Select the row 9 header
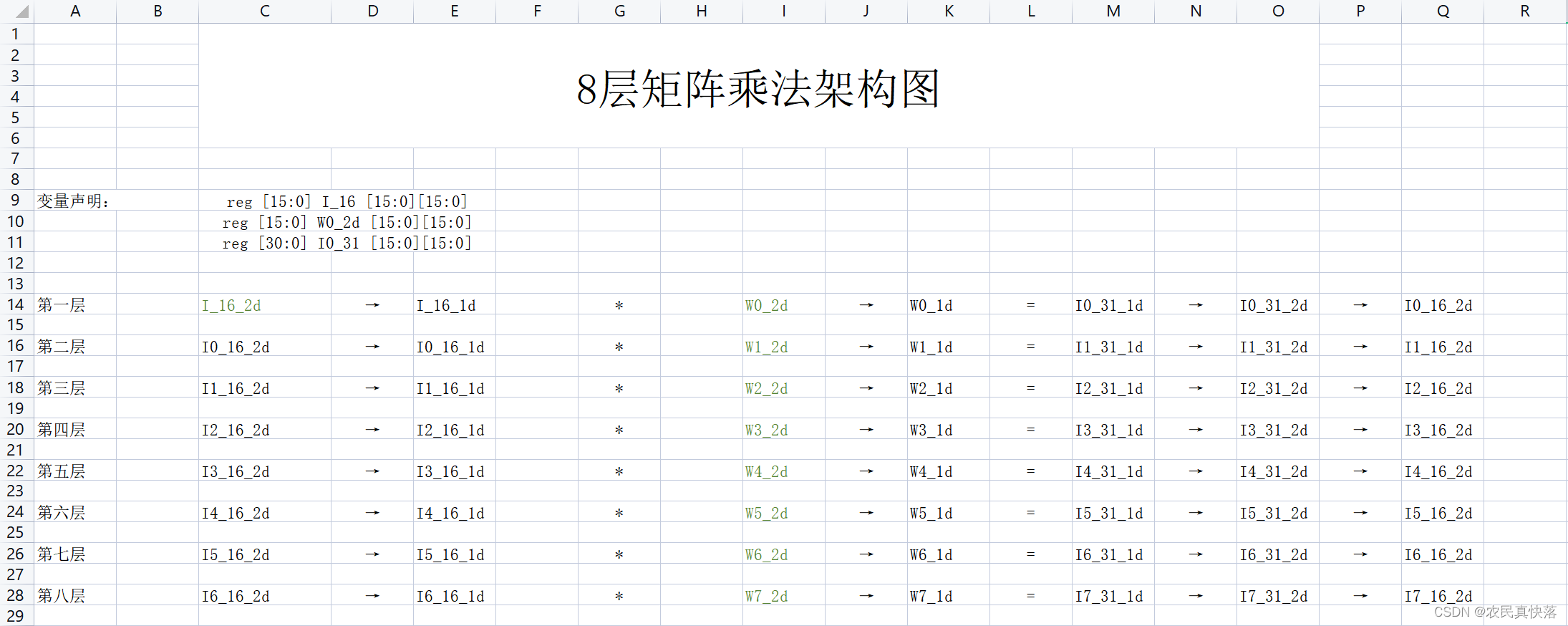 coord(16,201)
